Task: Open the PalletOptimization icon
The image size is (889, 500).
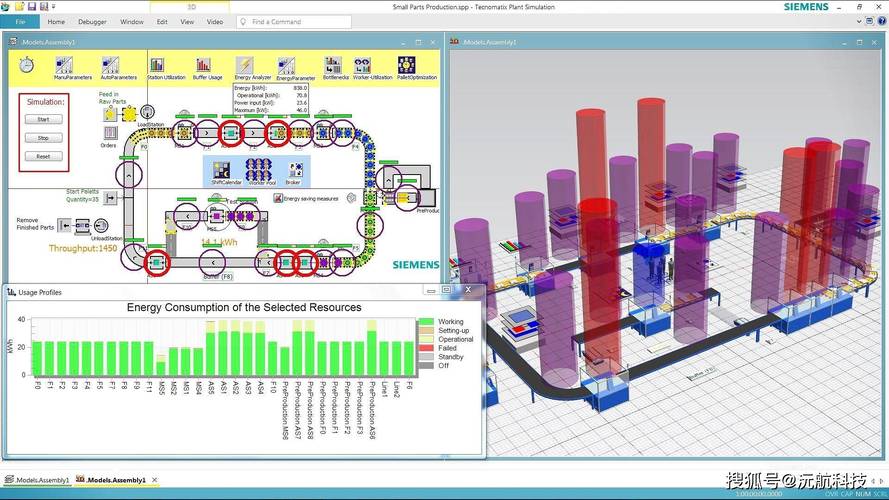Action: [407, 65]
